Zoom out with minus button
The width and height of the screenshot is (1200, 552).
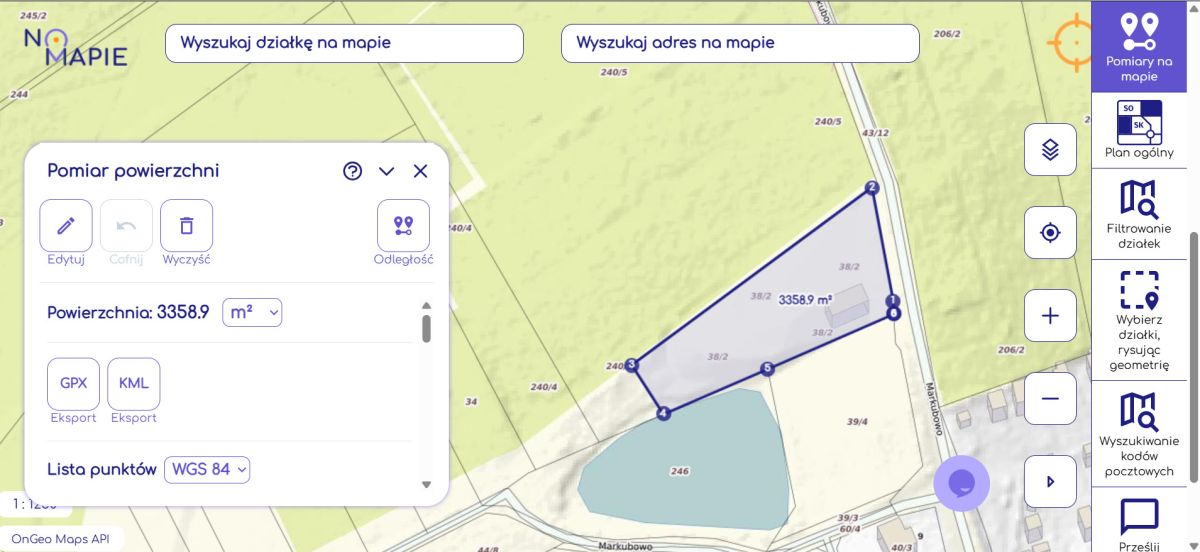[1050, 399]
